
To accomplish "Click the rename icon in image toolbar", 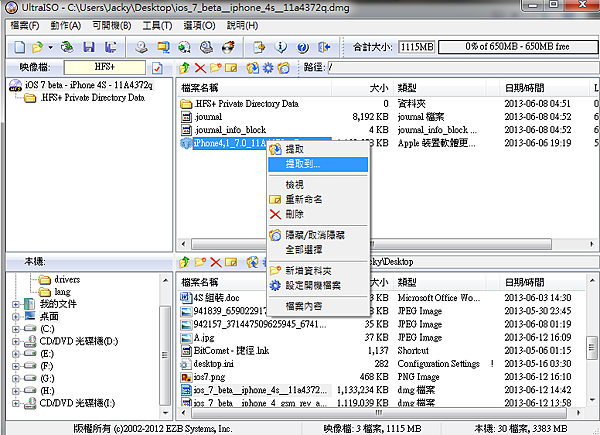I will (231, 68).
